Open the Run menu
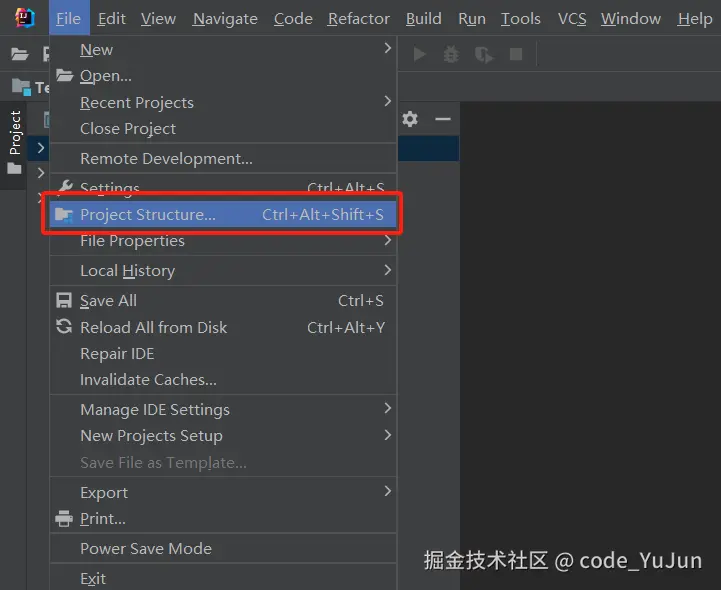 tap(472, 18)
